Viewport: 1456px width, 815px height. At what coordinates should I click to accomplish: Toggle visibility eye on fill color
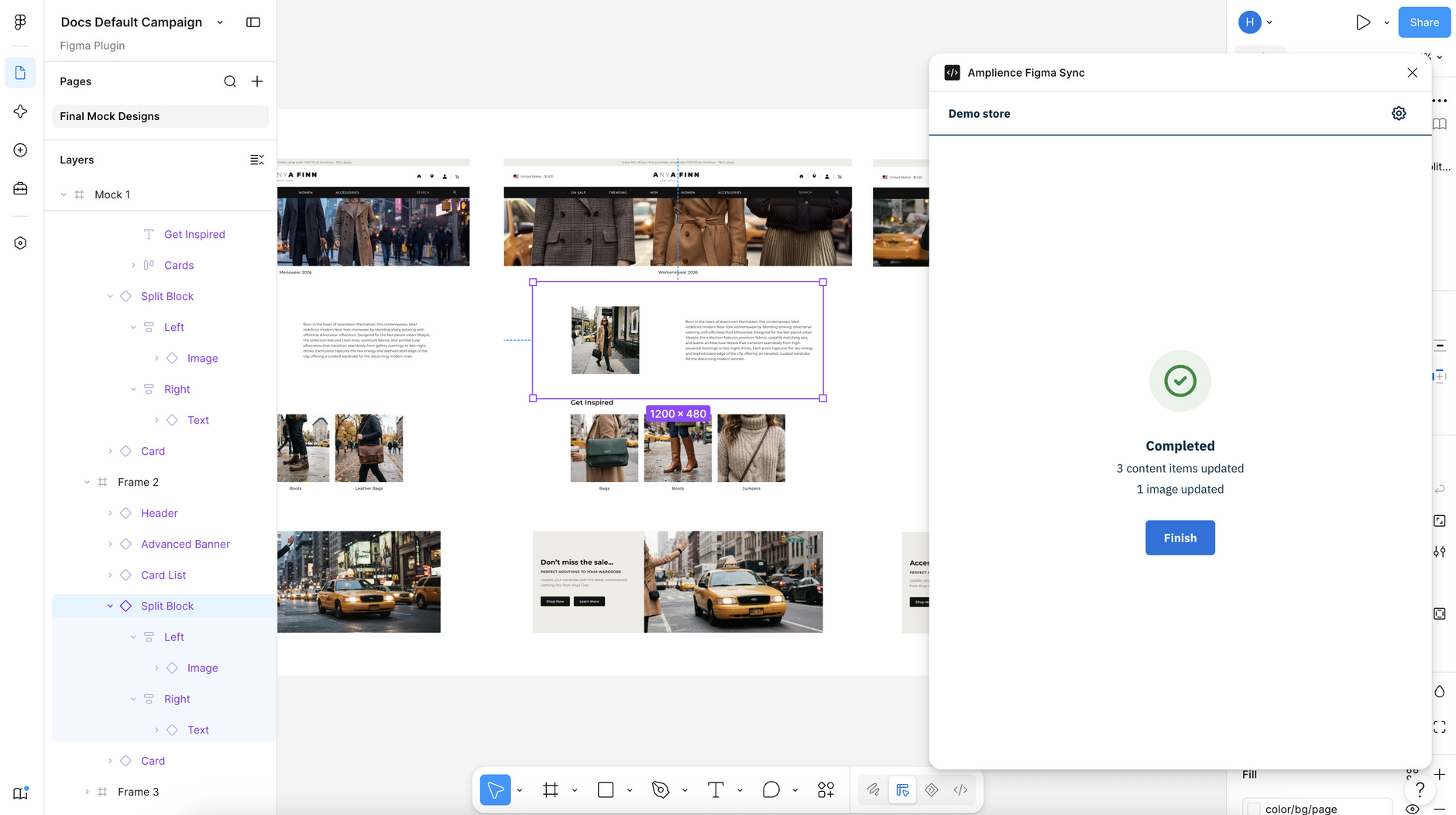pyautogui.click(x=1413, y=809)
